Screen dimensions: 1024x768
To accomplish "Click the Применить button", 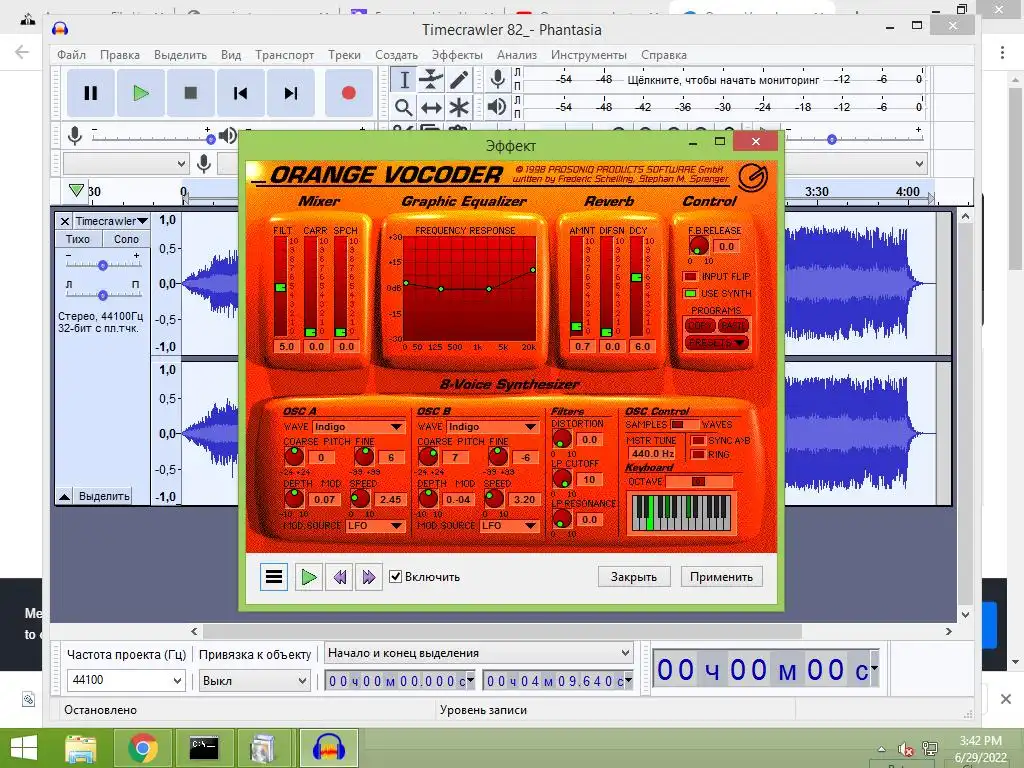I will tap(721, 577).
